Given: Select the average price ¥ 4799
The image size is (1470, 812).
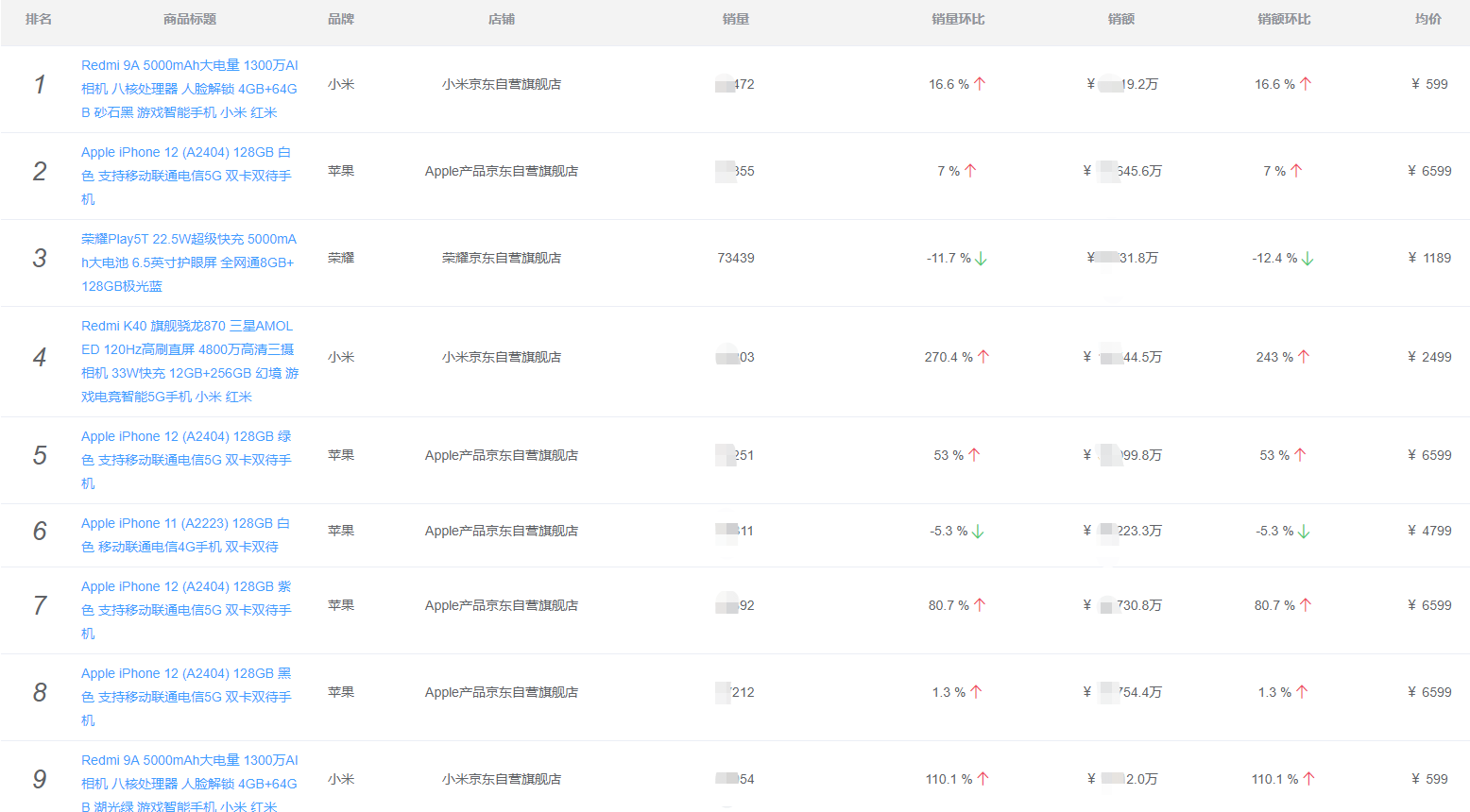Looking at the screenshot, I should [x=1429, y=531].
